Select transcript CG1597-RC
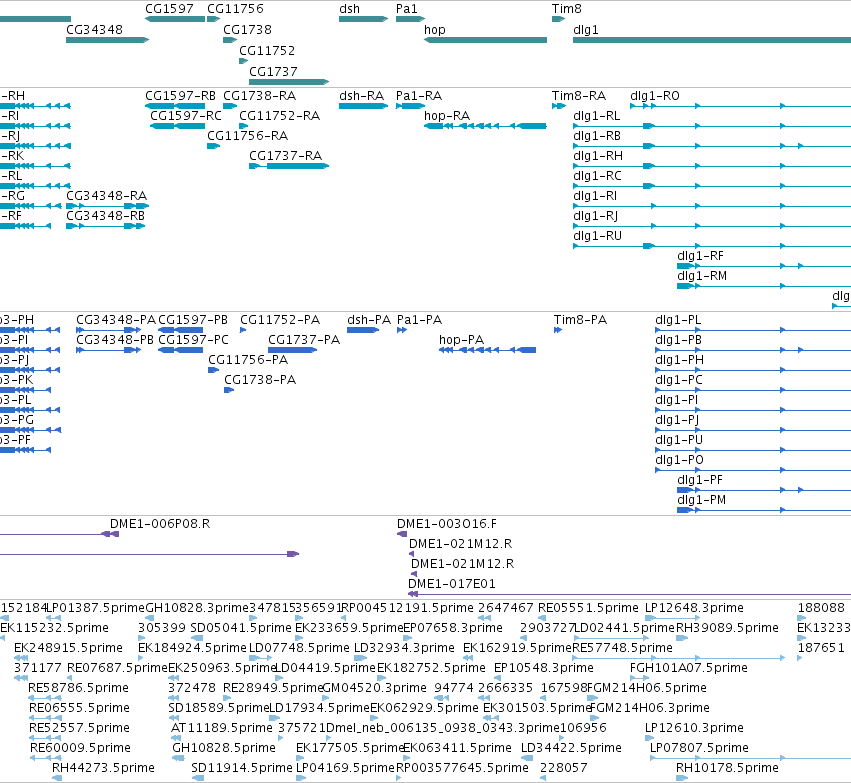The width and height of the screenshot is (851, 783). [x=186, y=116]
